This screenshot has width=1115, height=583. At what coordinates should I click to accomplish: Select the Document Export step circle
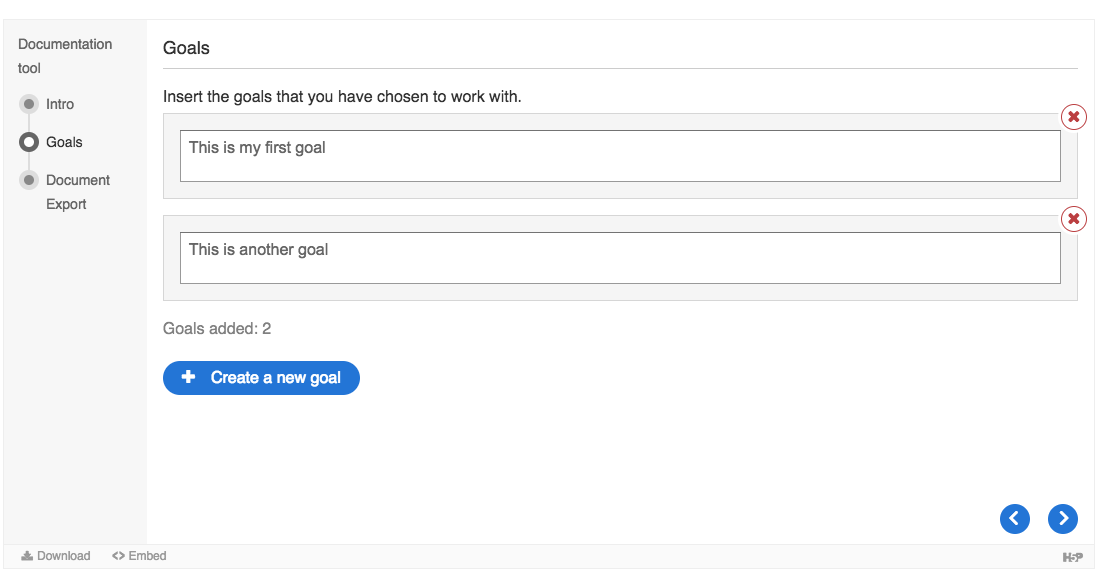pyautogui.click(x=28, y=180)
